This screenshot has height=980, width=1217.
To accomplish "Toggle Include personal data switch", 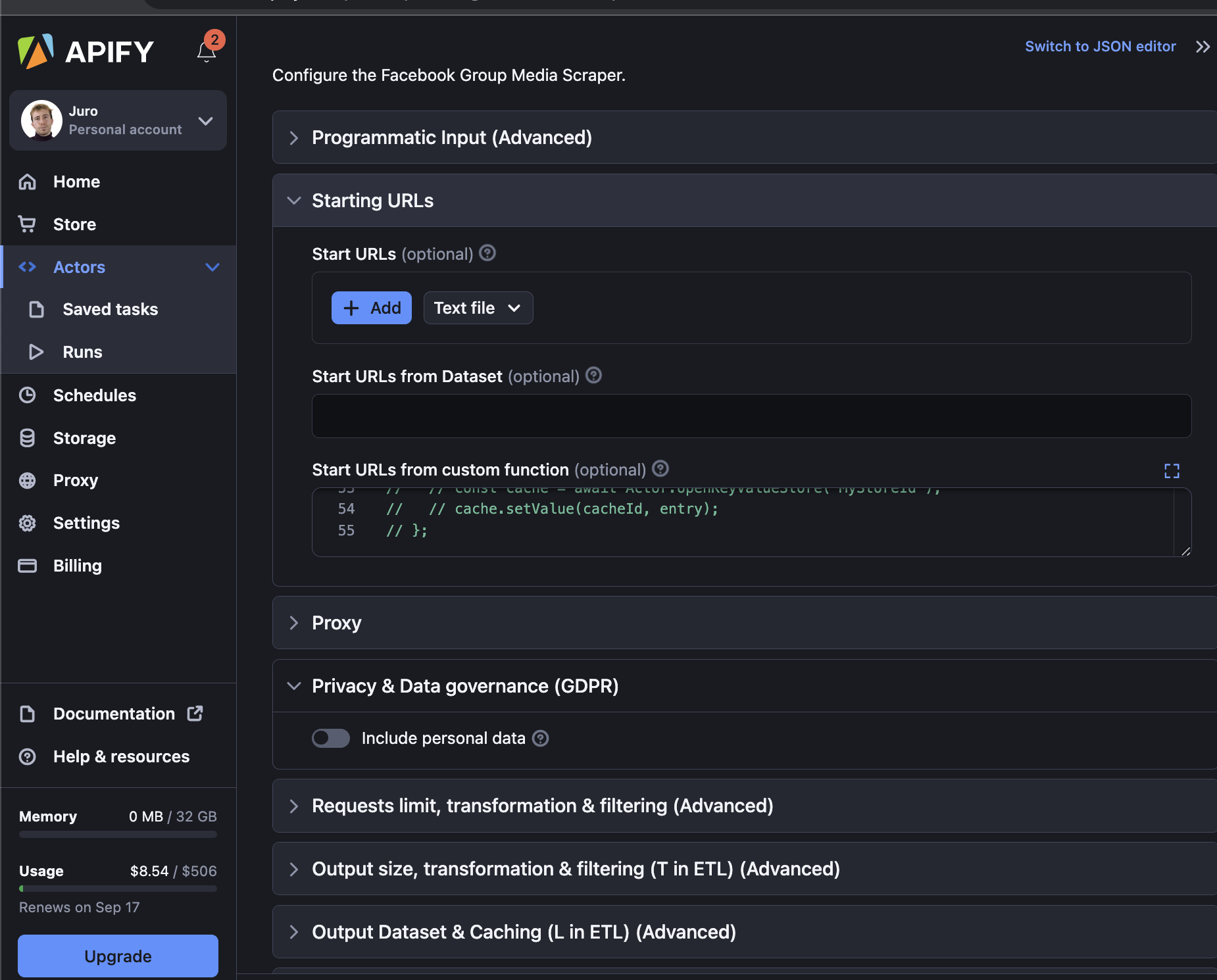I will pyautogui.click(x=331, y=738).
